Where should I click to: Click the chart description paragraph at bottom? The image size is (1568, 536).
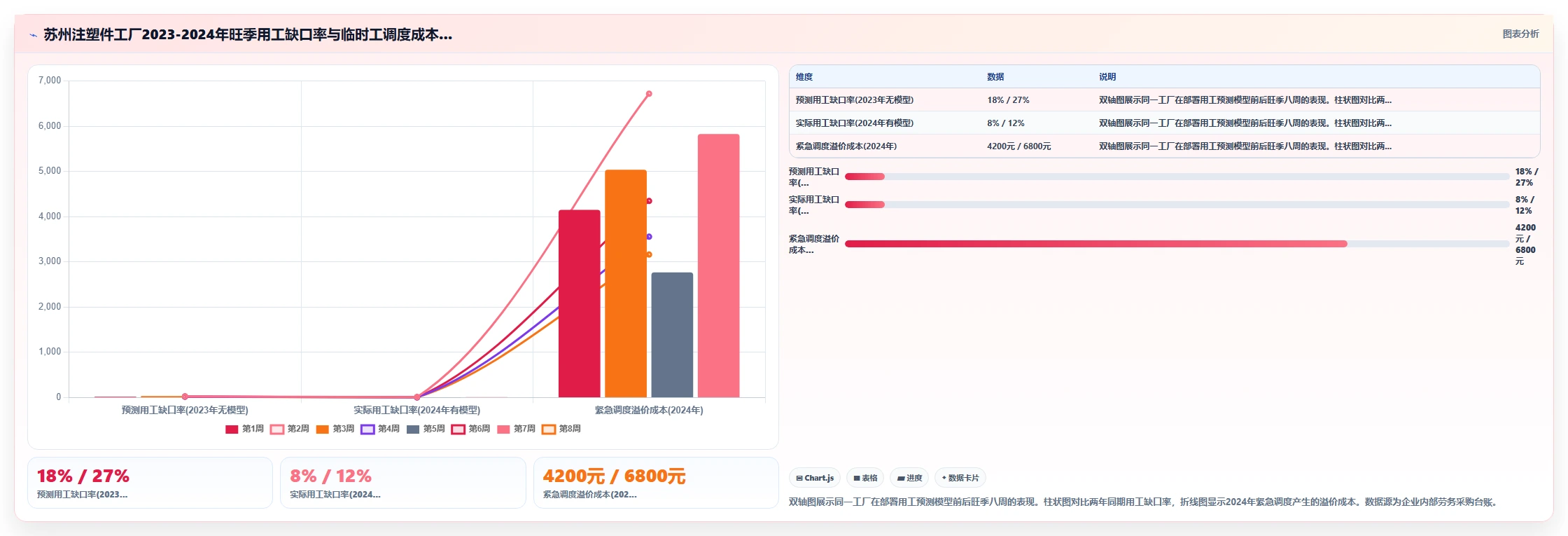(1142, 502)
